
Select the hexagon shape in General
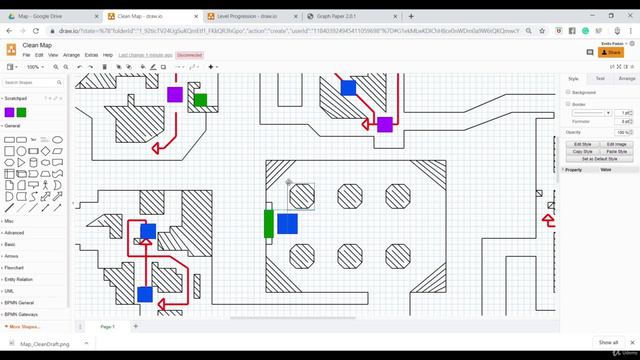(9, 162)
